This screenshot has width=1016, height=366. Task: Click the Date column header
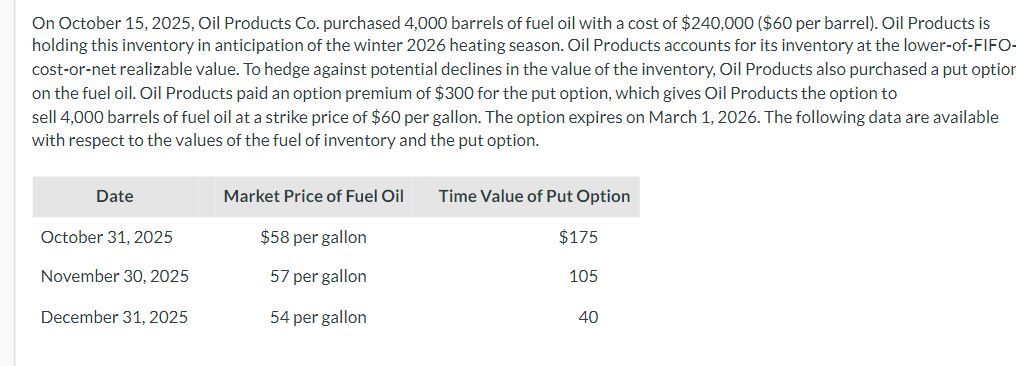pos(115,196)
